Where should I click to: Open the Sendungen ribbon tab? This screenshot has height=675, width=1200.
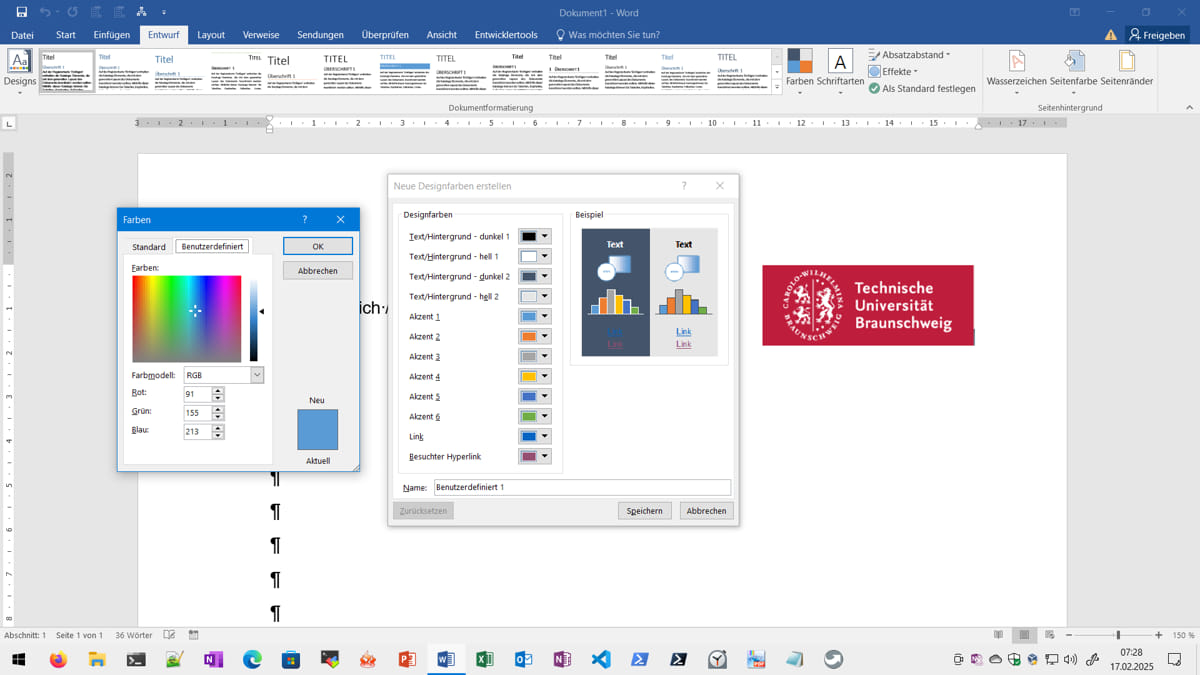(320, 34)
